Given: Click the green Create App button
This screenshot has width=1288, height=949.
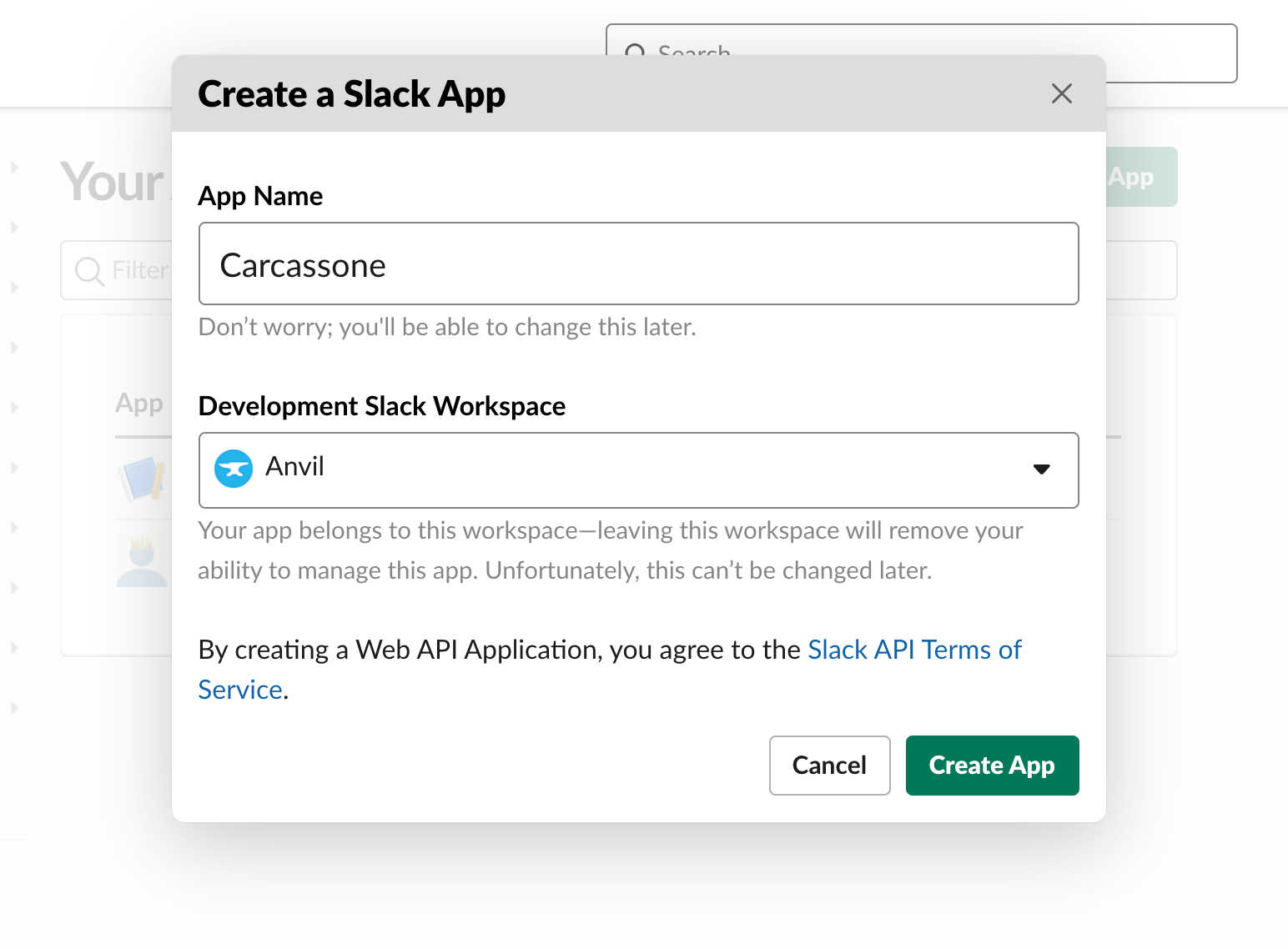Looking at the screenshot, I should pyautogui.click(x=992, y=765).
